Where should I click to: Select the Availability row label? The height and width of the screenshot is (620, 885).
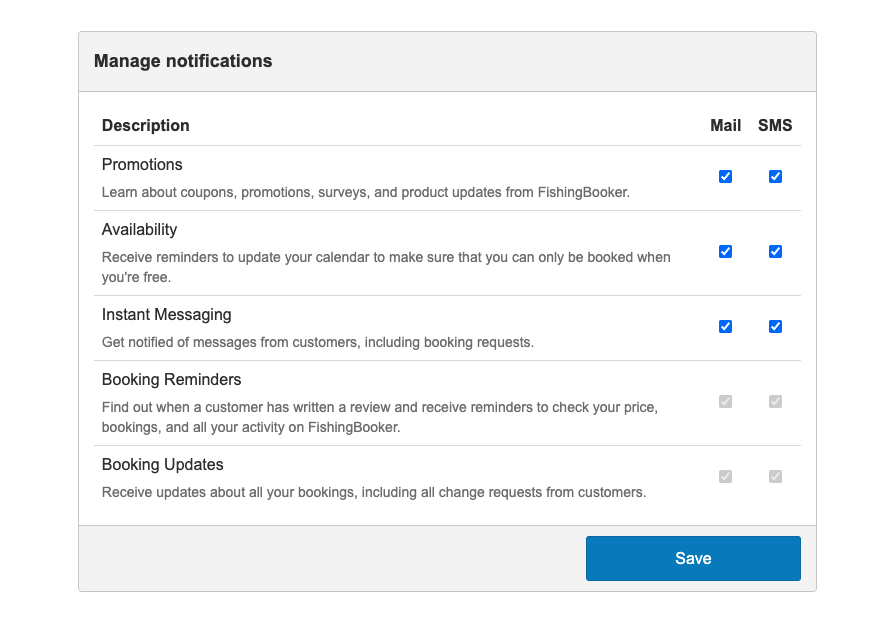[139, 229]
